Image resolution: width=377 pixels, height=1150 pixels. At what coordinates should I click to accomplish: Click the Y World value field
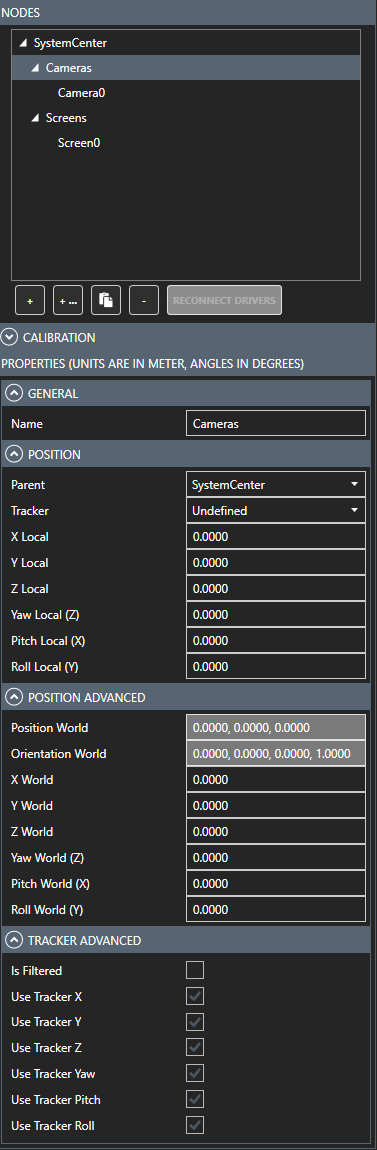point(276,805)
